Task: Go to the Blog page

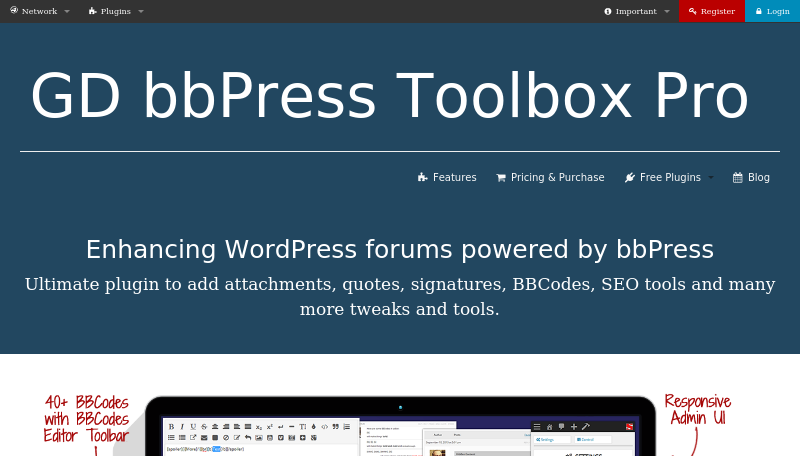Action: (751, 177)
